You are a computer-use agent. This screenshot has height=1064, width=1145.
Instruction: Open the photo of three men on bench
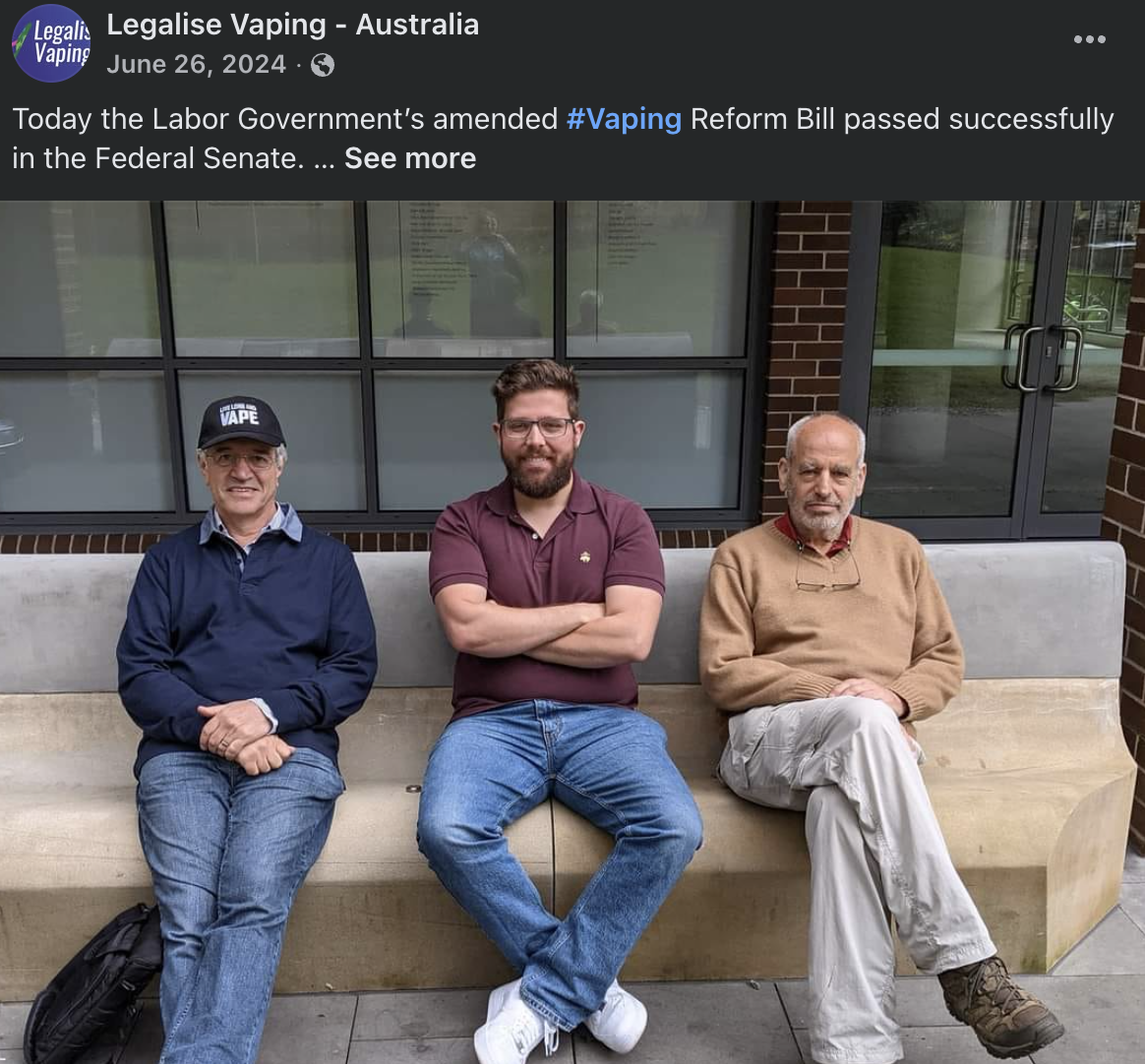pos(572,632)
